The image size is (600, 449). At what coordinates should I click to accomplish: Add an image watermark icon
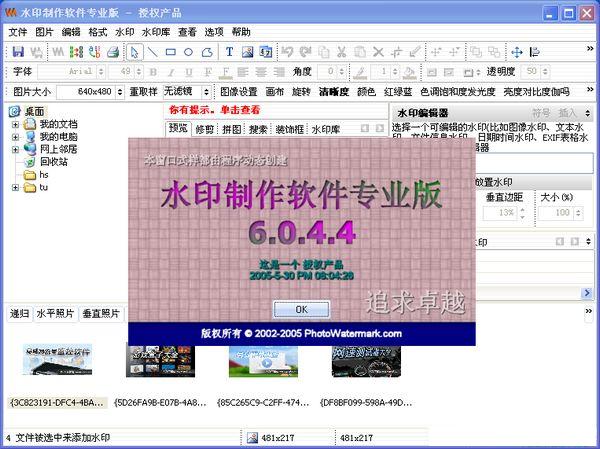(x=248, y=52)
